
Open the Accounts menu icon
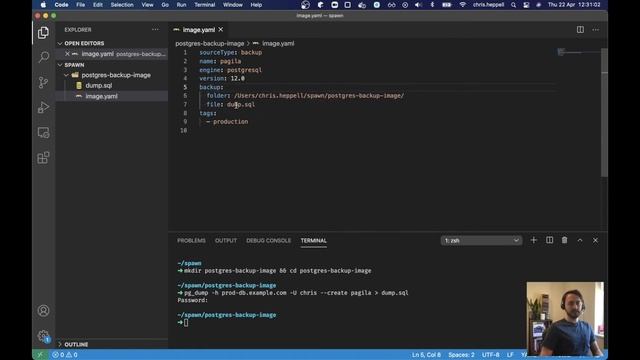tap(43, 311)
